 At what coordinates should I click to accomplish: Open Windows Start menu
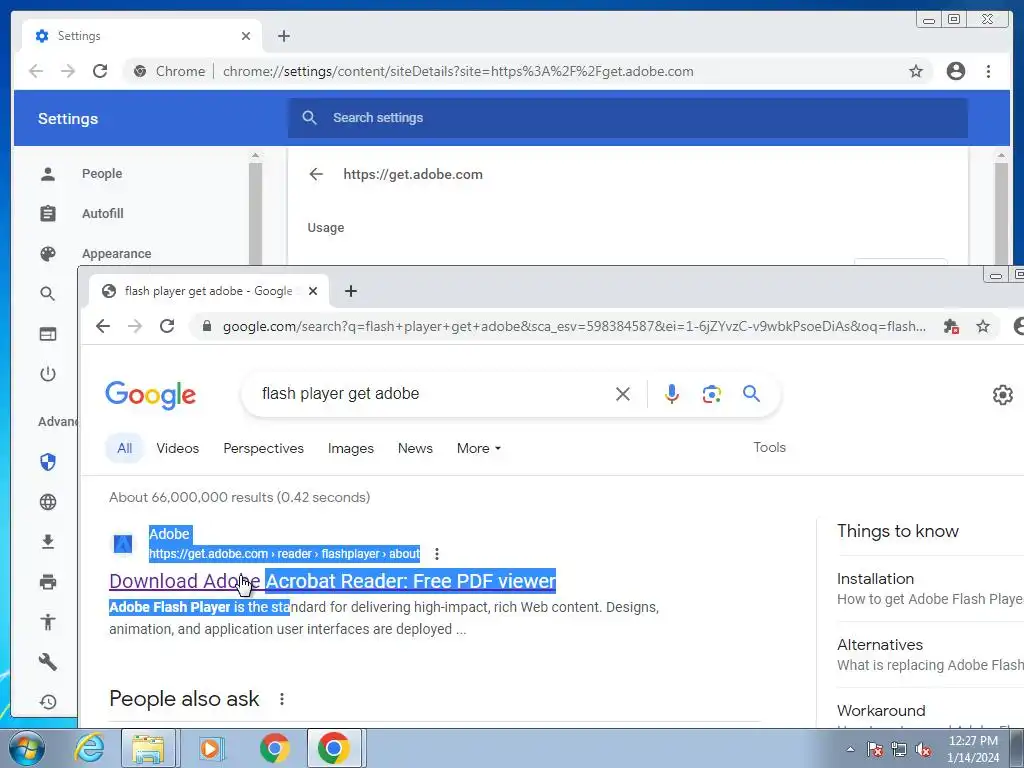[26, 748]
